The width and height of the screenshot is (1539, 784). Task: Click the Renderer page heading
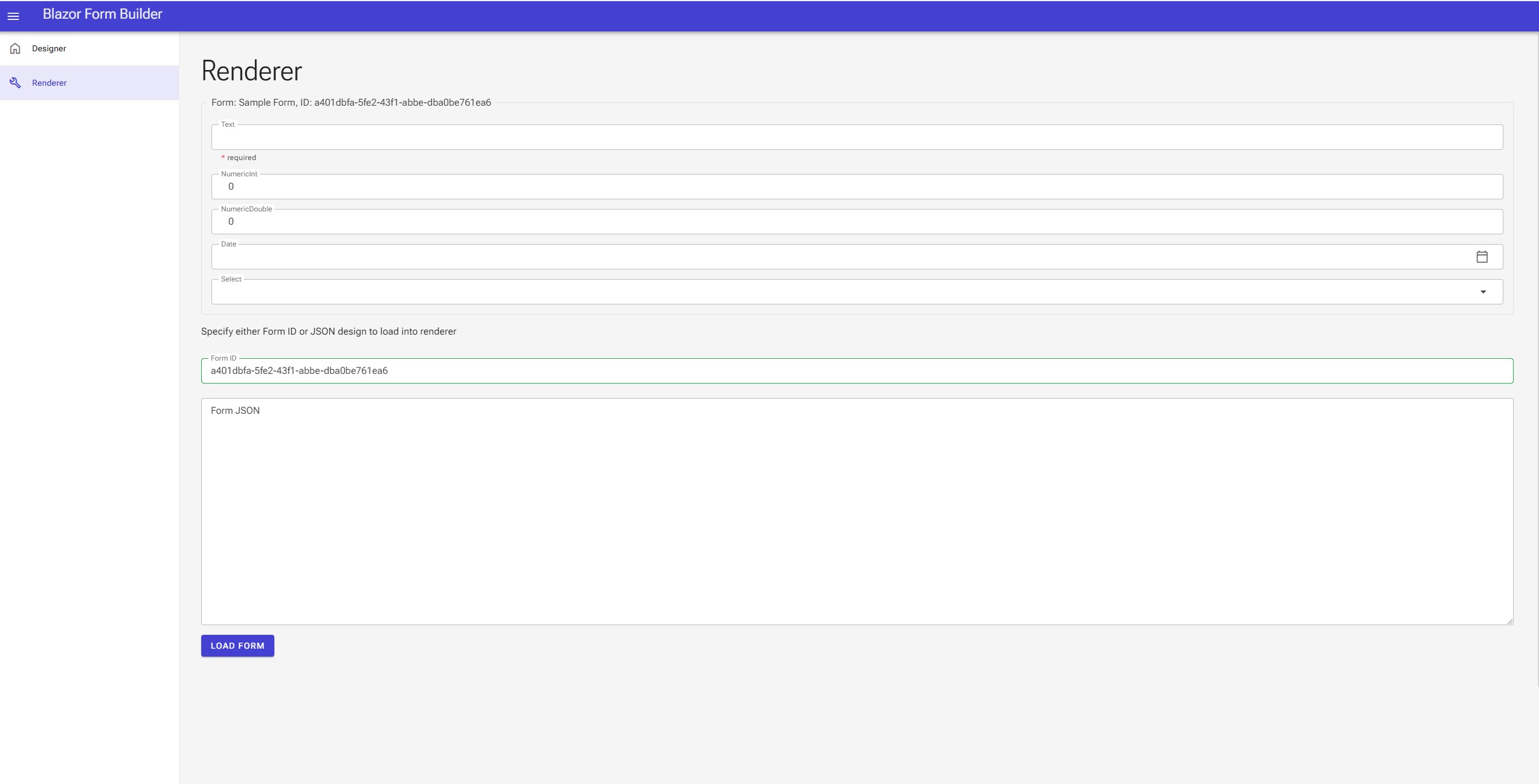pyautogui.click(x=251, y=71)
